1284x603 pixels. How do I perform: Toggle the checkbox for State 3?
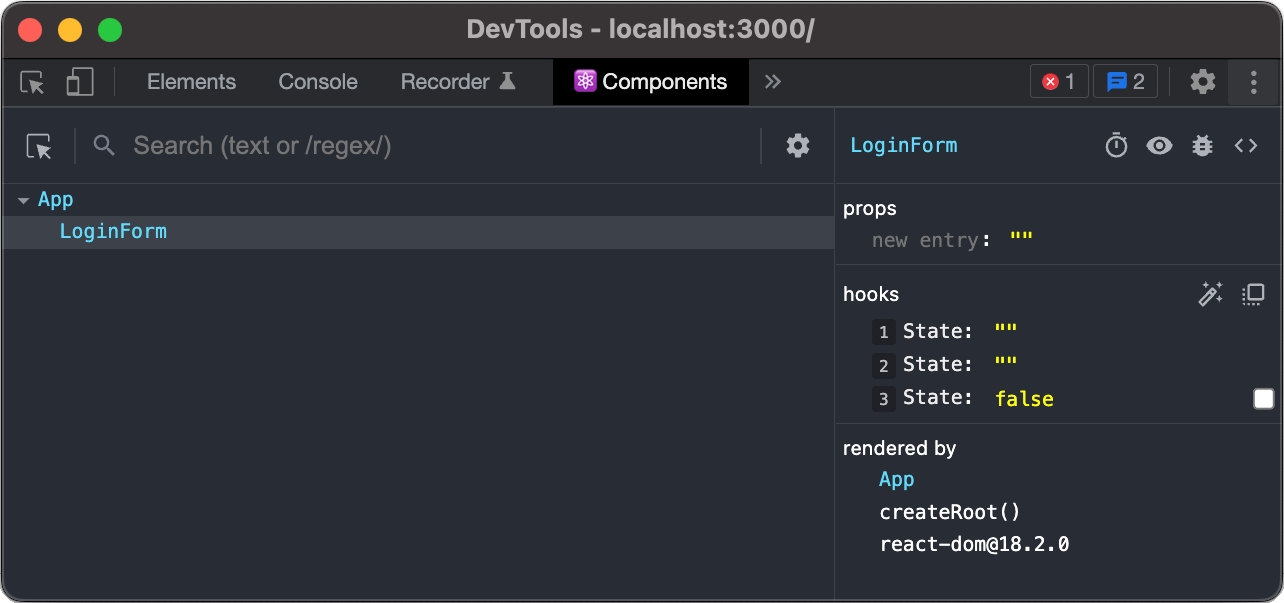1263,397
